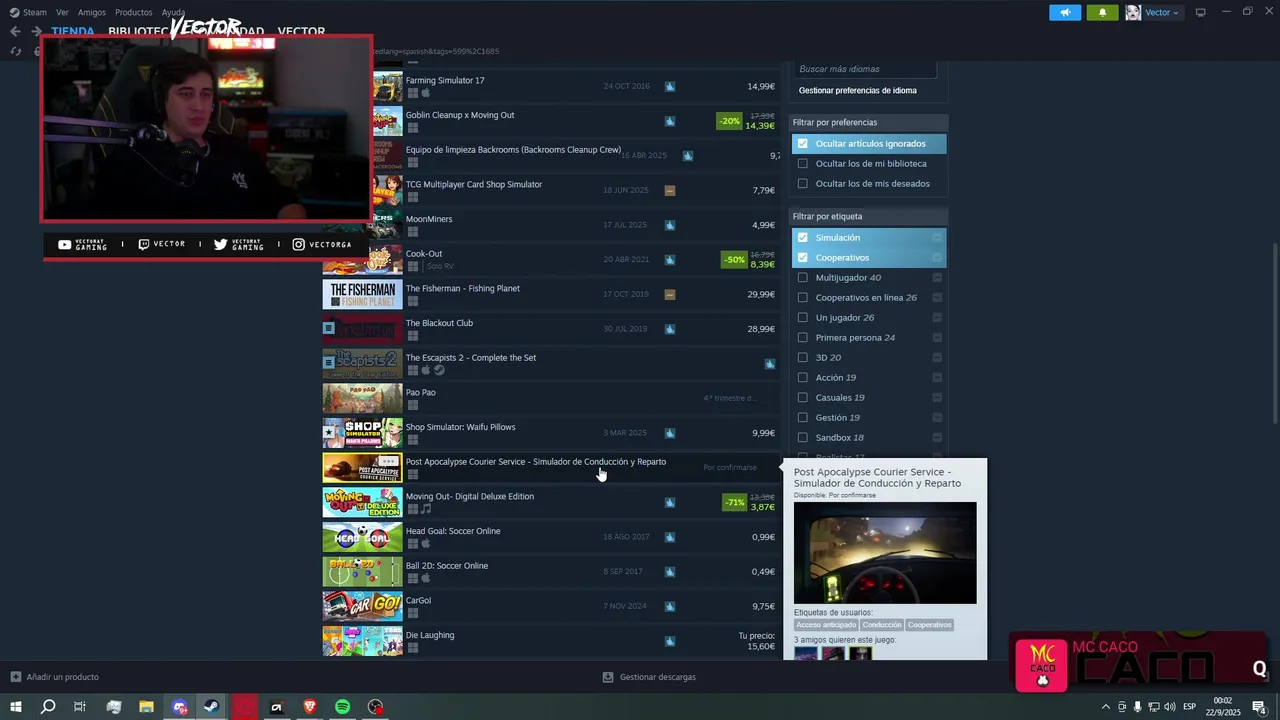Open the Ayuda menu

point(173,12)
